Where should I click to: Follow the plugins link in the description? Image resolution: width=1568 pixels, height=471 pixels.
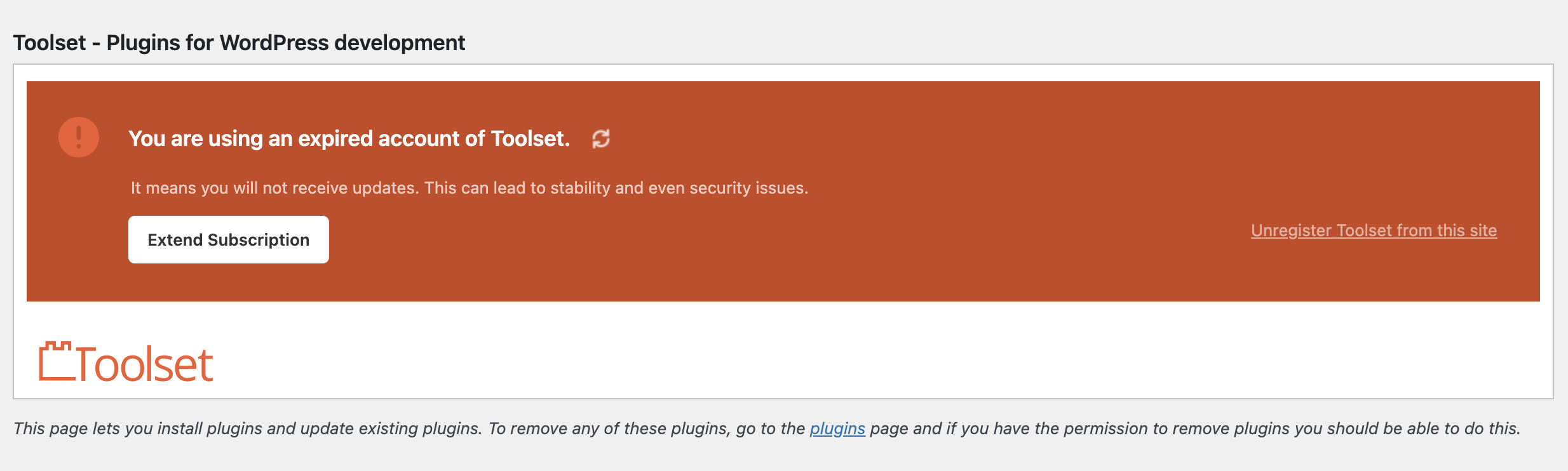click(837, 428)
